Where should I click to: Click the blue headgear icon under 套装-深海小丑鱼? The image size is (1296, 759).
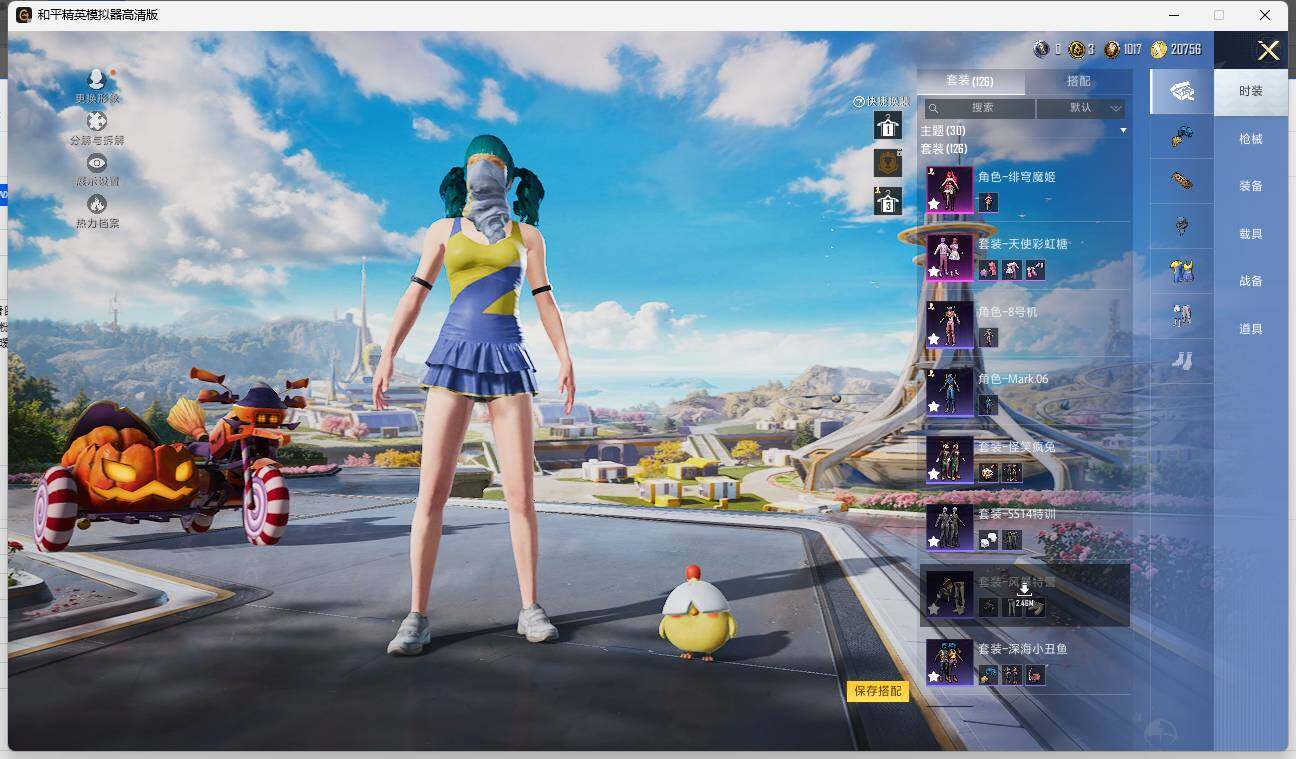click(988, 675)
